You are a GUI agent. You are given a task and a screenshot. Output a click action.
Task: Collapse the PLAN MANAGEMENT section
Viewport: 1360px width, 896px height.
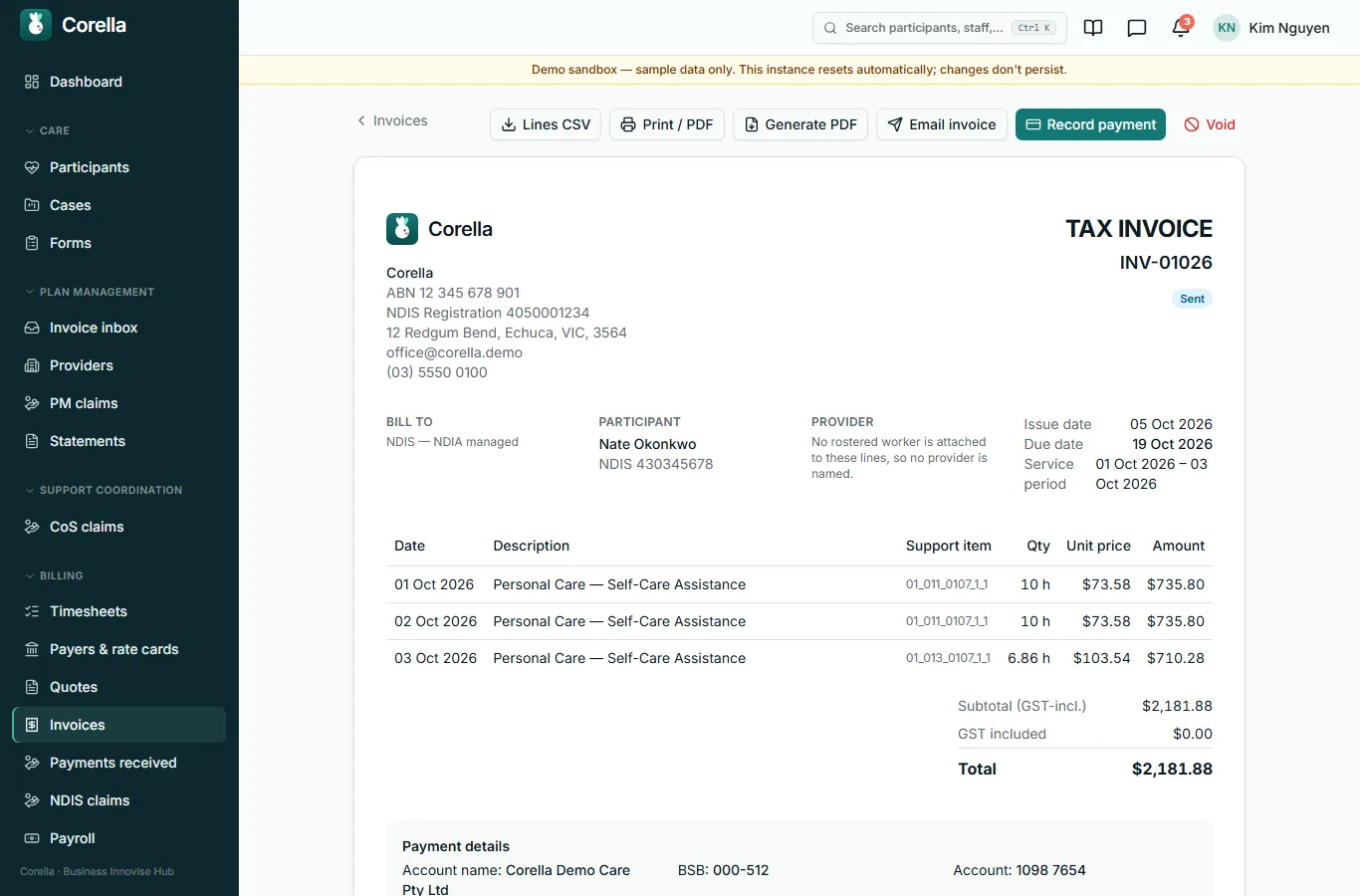(90, 292)
